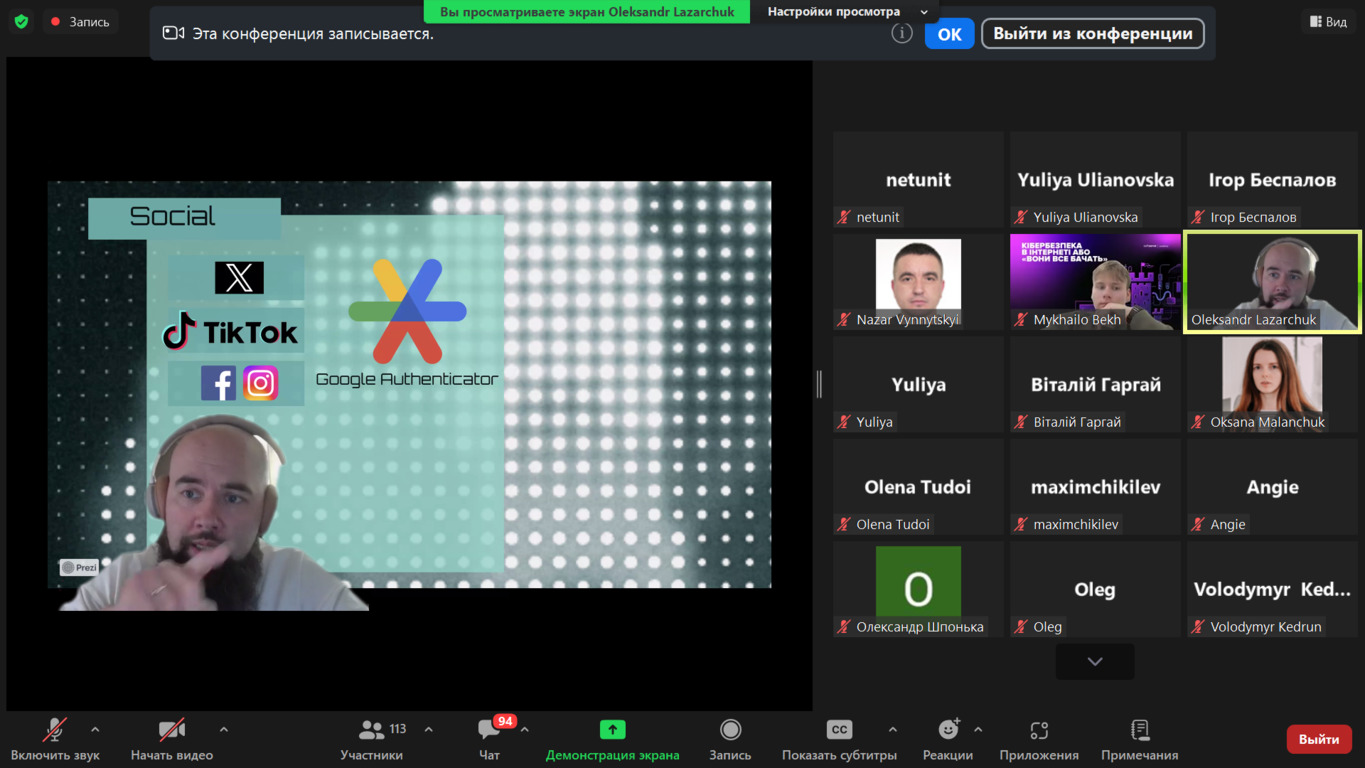Click muted mic icon on Angie tile
The width and height of the screenshot is (1365, 768).
click(1198, 524)
